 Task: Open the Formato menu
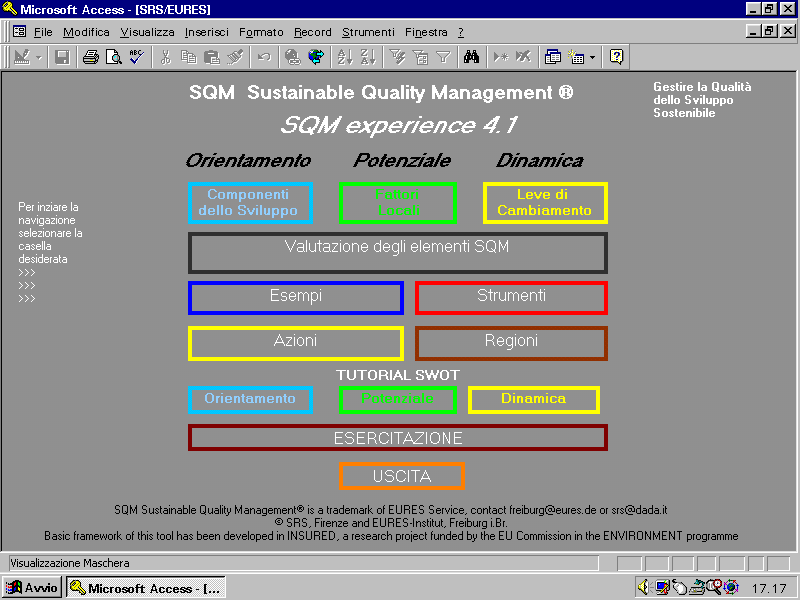(261, 32)
